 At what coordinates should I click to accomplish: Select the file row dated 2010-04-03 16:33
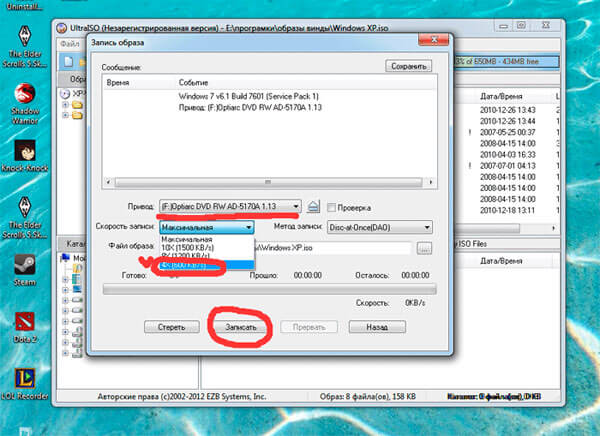pyautogui.click(x=507, y=155)
